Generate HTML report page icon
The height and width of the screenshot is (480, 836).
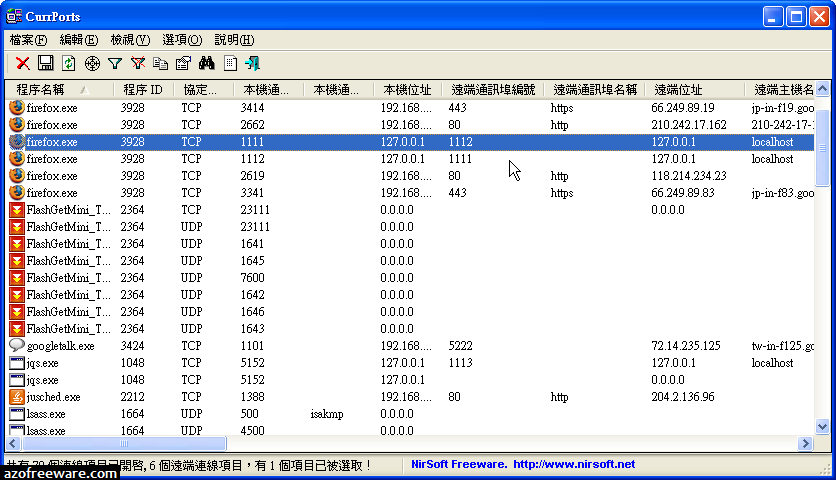(230, 63)
